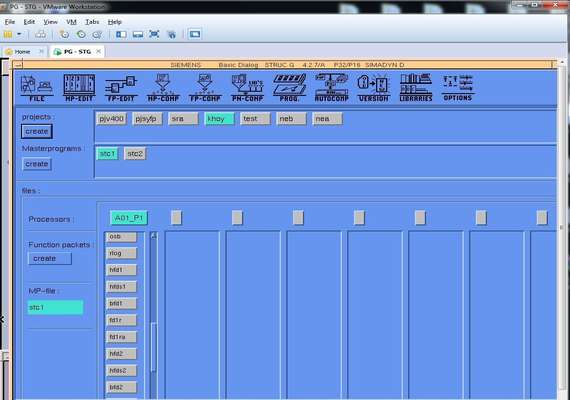The image size is (570, 400).
Task: Select function packet bfd1
Action: [x=121, y=304]
